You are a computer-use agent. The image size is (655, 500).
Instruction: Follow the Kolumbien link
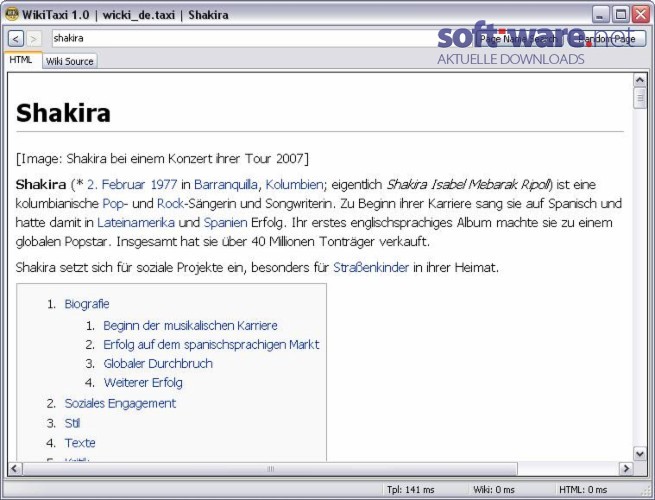294,184
